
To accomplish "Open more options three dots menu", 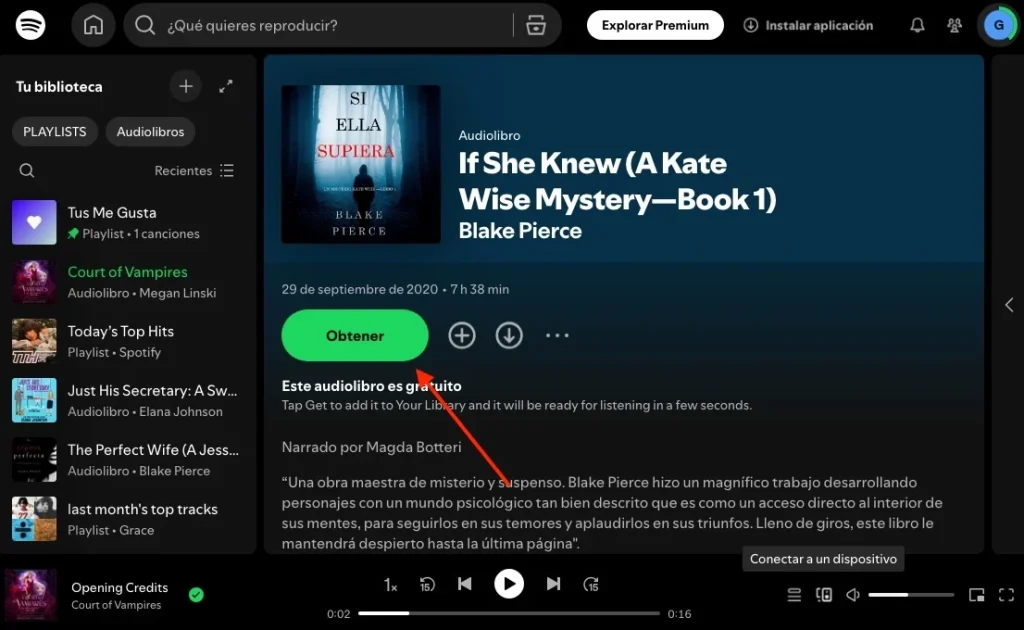I will pos(557,336).
